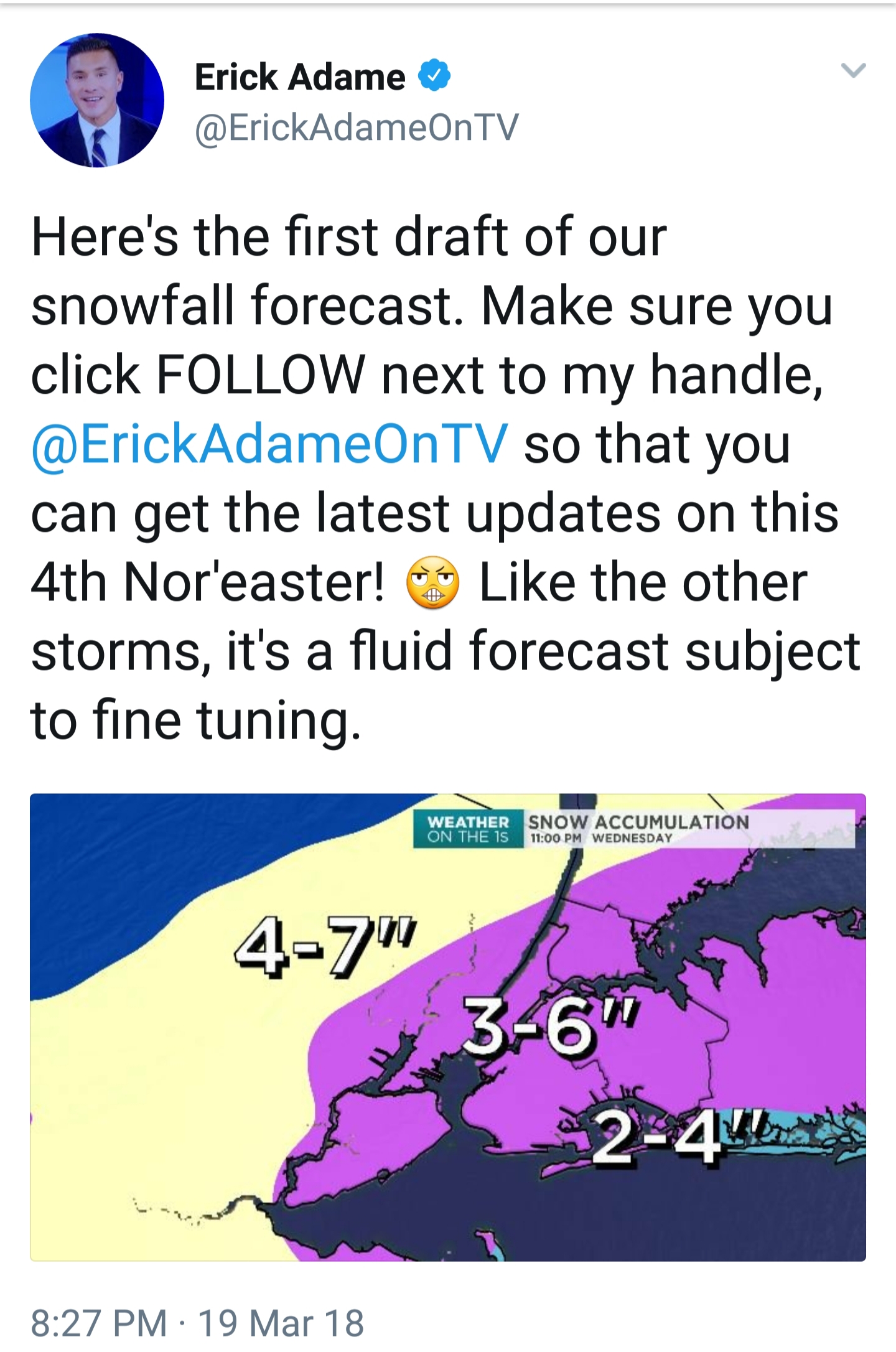Tap the 3-6" snowfall label
This screenshot has width=896, height=1352.
[550, 1025]
